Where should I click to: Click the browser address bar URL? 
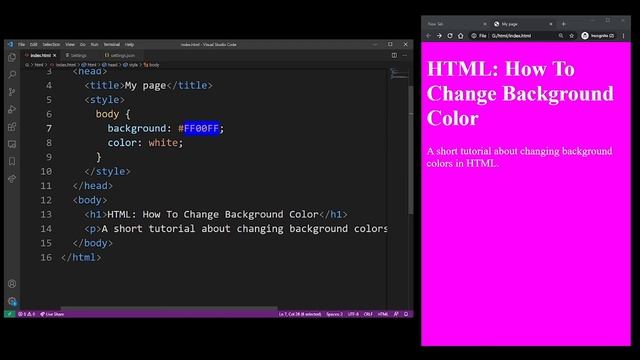[x=511, y=36]
